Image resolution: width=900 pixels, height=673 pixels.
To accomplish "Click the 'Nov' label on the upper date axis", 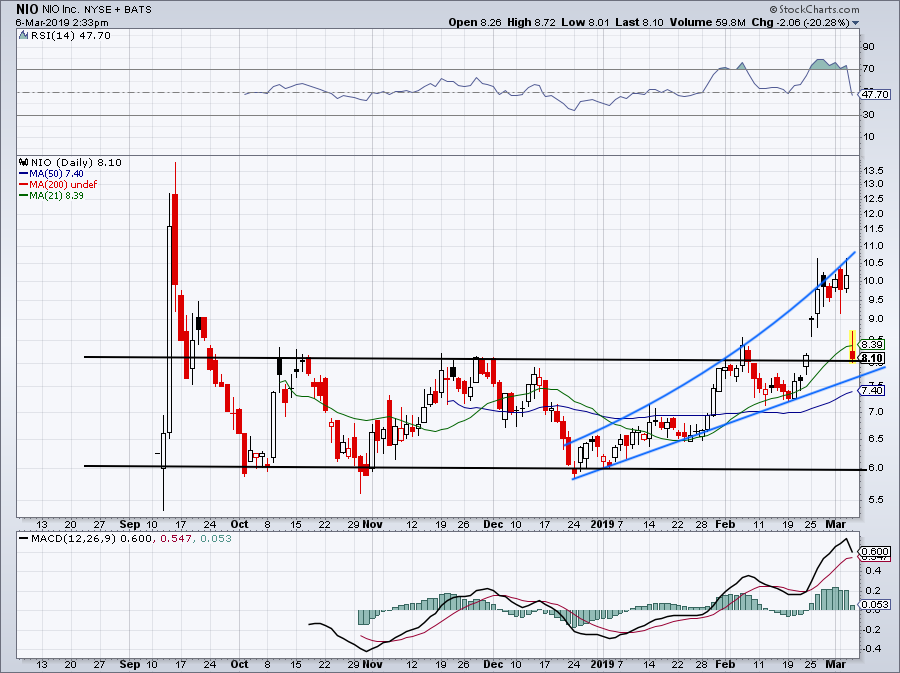I will (x=373, y=524).
